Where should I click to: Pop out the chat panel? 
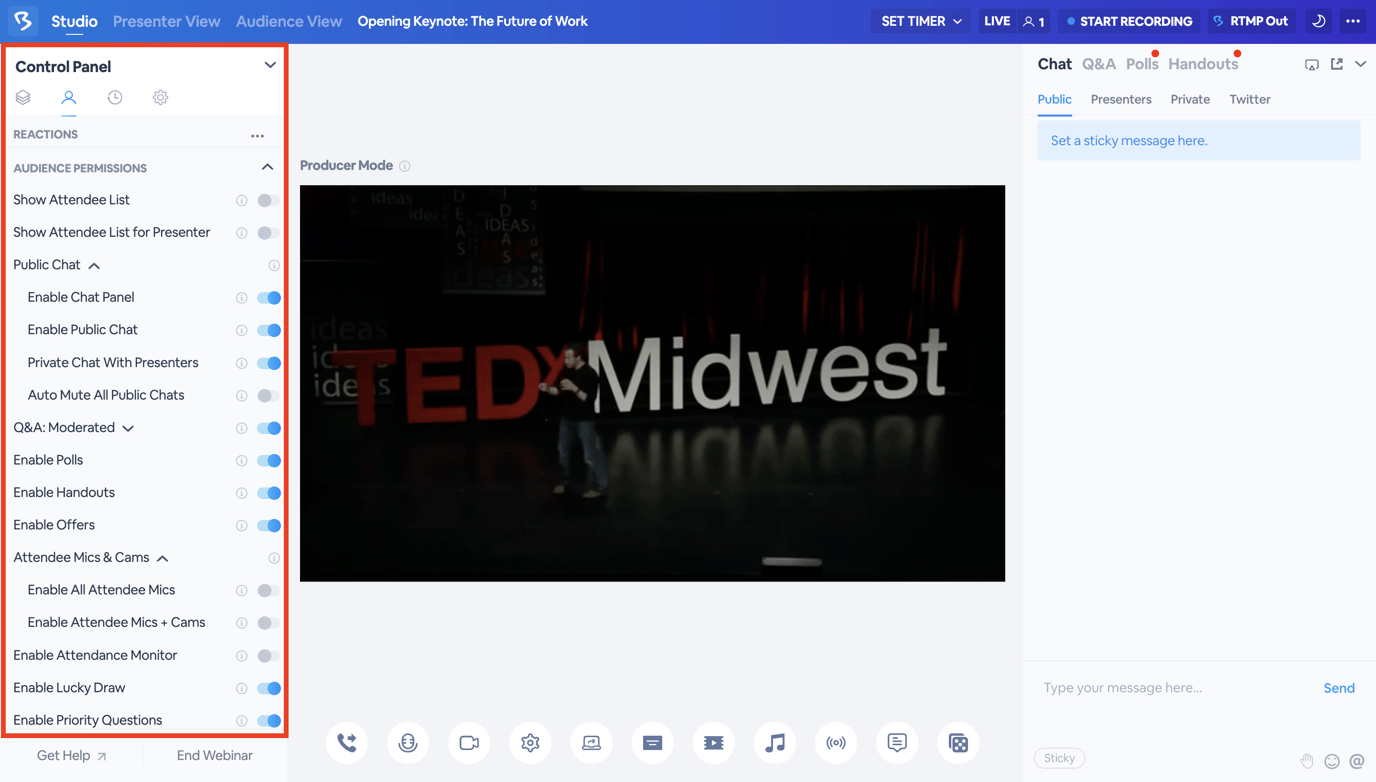tap(1337, 64)
